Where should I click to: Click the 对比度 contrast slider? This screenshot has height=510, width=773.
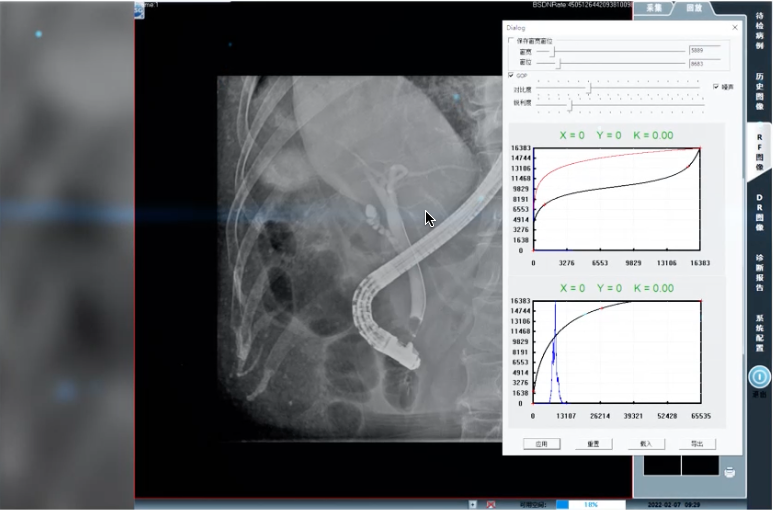click(x=618, y=88)
